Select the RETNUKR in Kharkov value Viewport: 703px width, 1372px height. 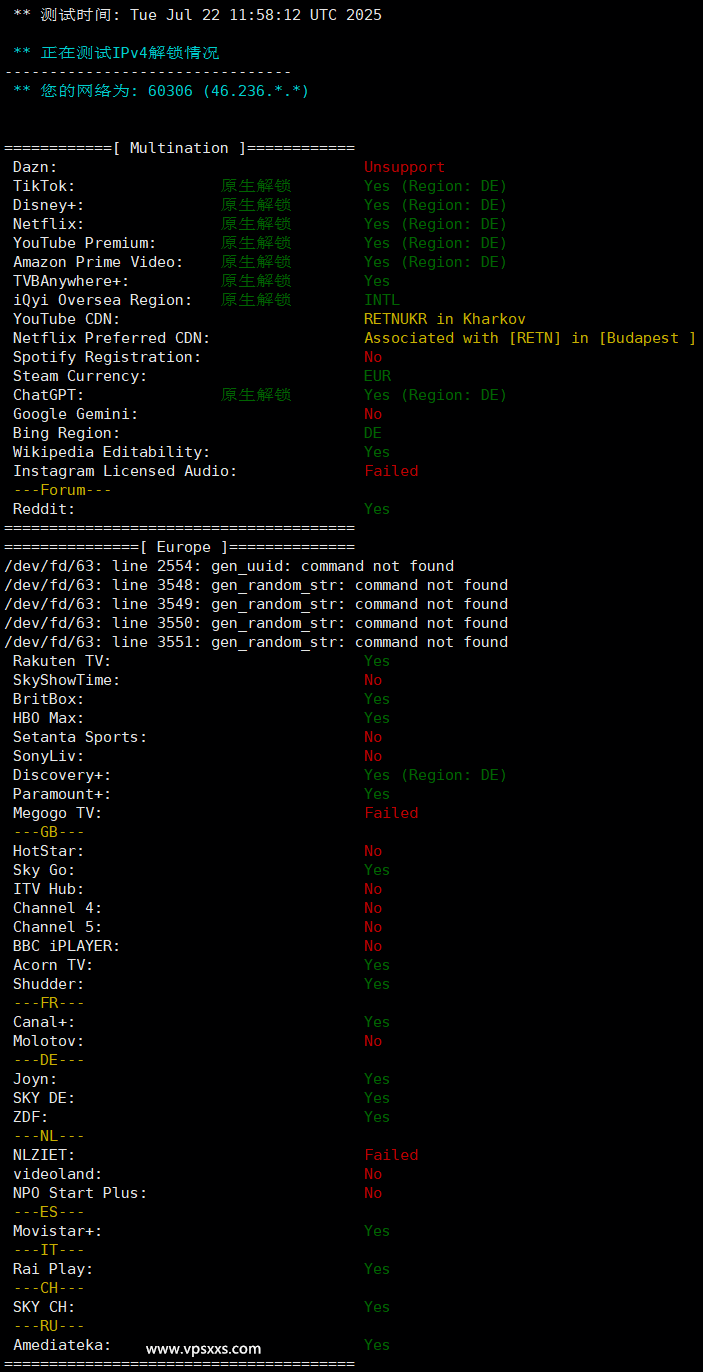pos(445,319)
